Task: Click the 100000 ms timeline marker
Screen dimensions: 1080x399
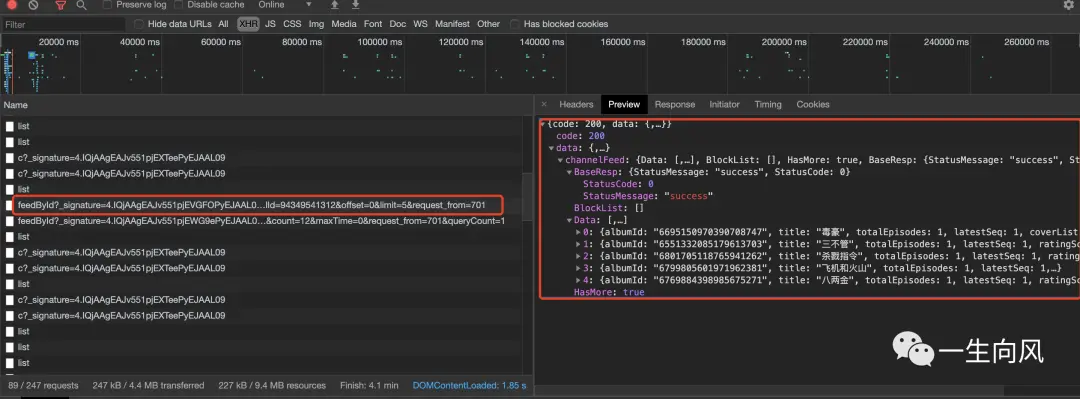Action: (x=381, y=42)
